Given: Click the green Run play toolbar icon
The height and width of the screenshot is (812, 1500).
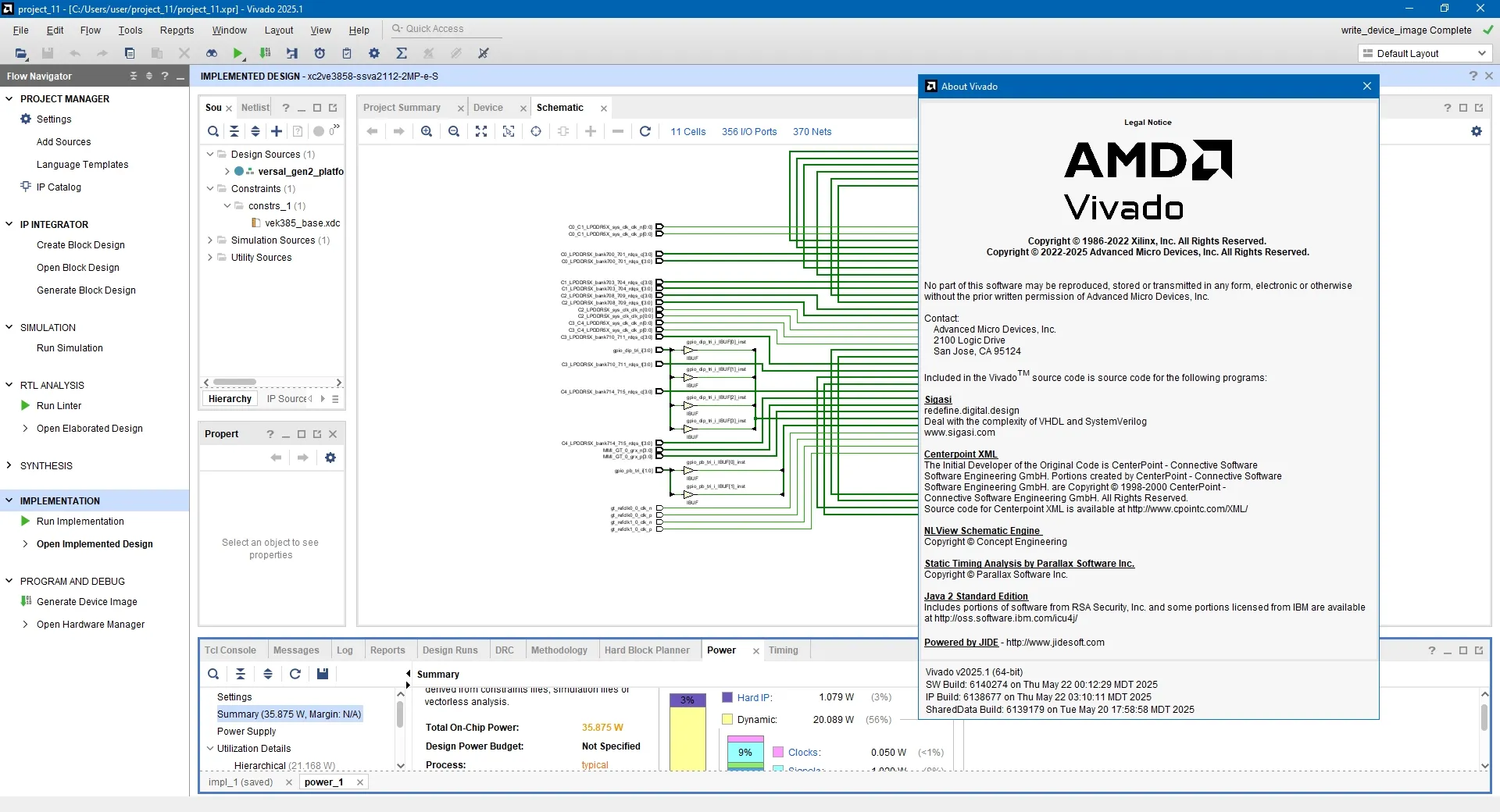Looking at the screenshot, I should pos(238,53).
